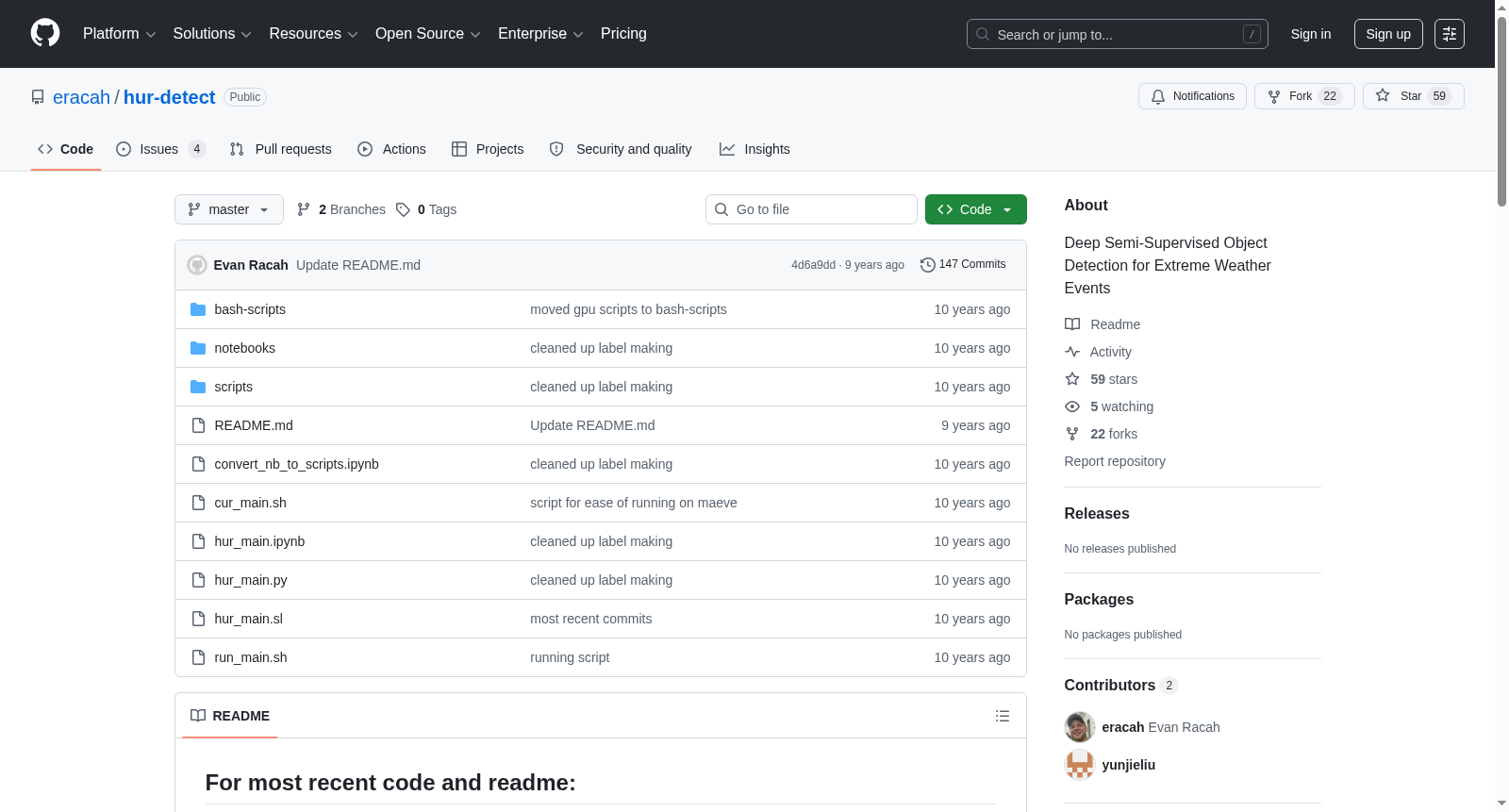Switch to the Security and quality tab
The height and width of the screenshot is (812, 1509).
click(621, 149)
